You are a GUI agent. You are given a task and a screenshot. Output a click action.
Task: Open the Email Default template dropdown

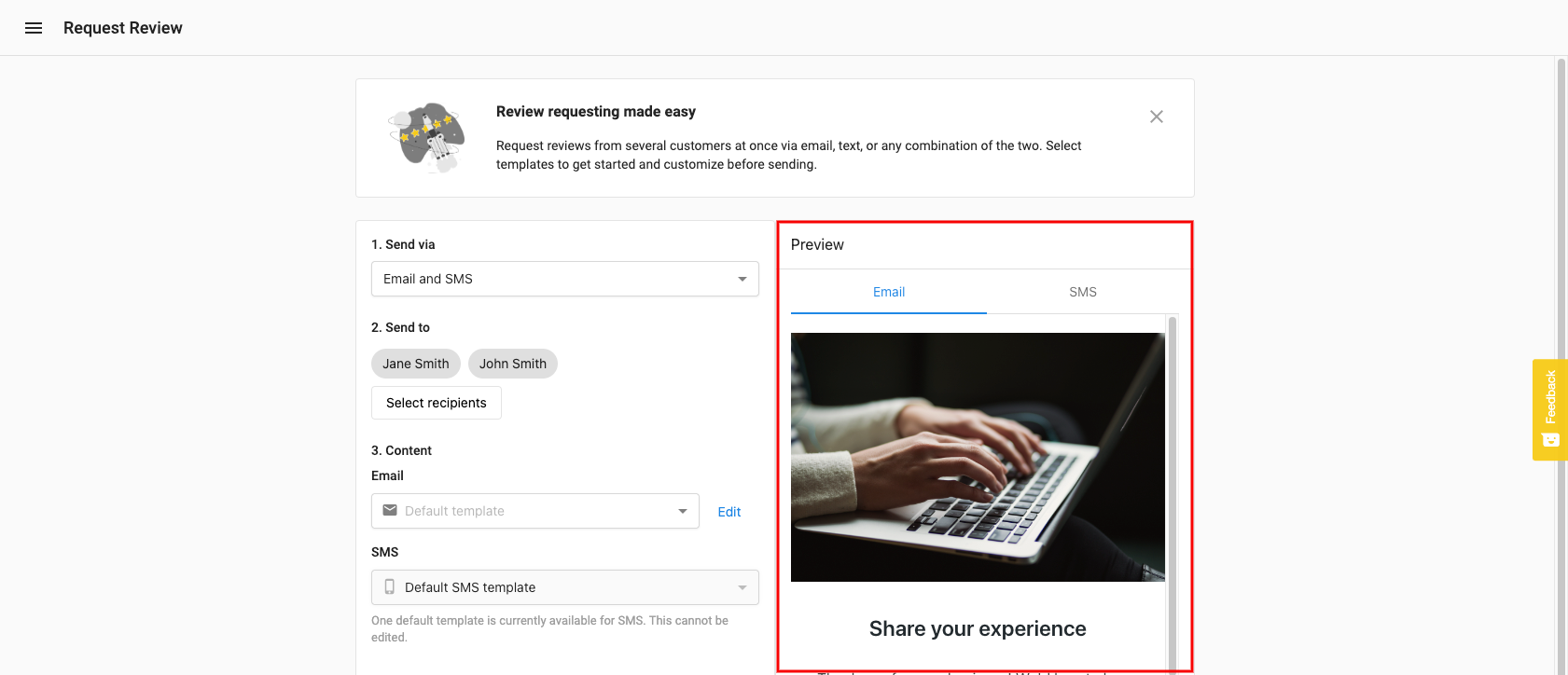coord(535,511)
